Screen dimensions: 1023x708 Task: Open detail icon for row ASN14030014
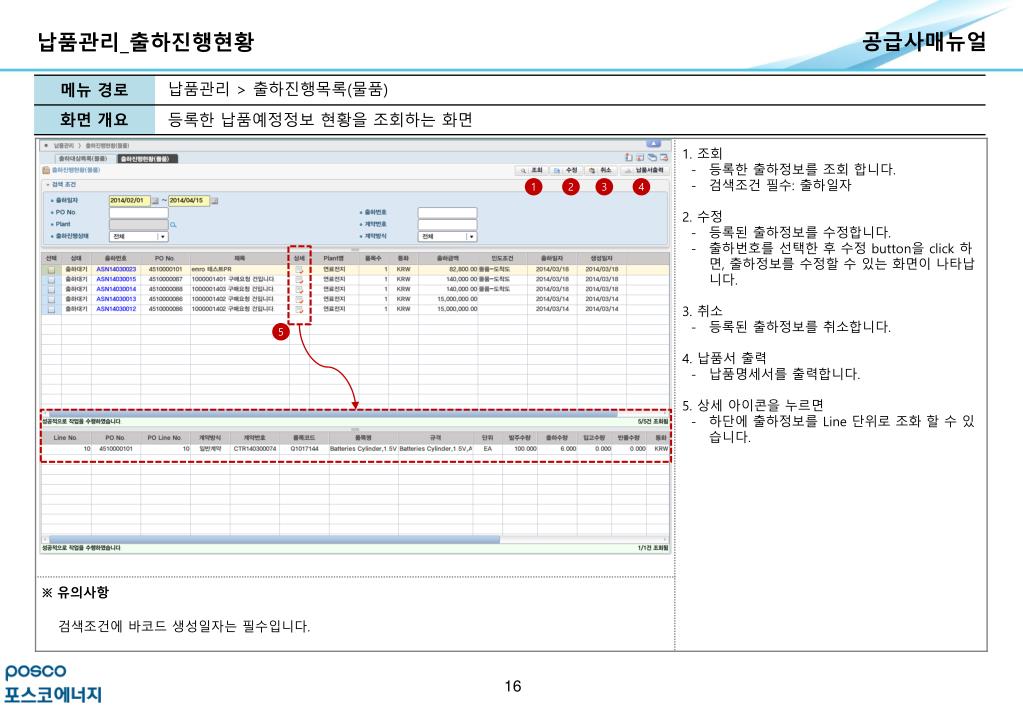coord(299,289)
